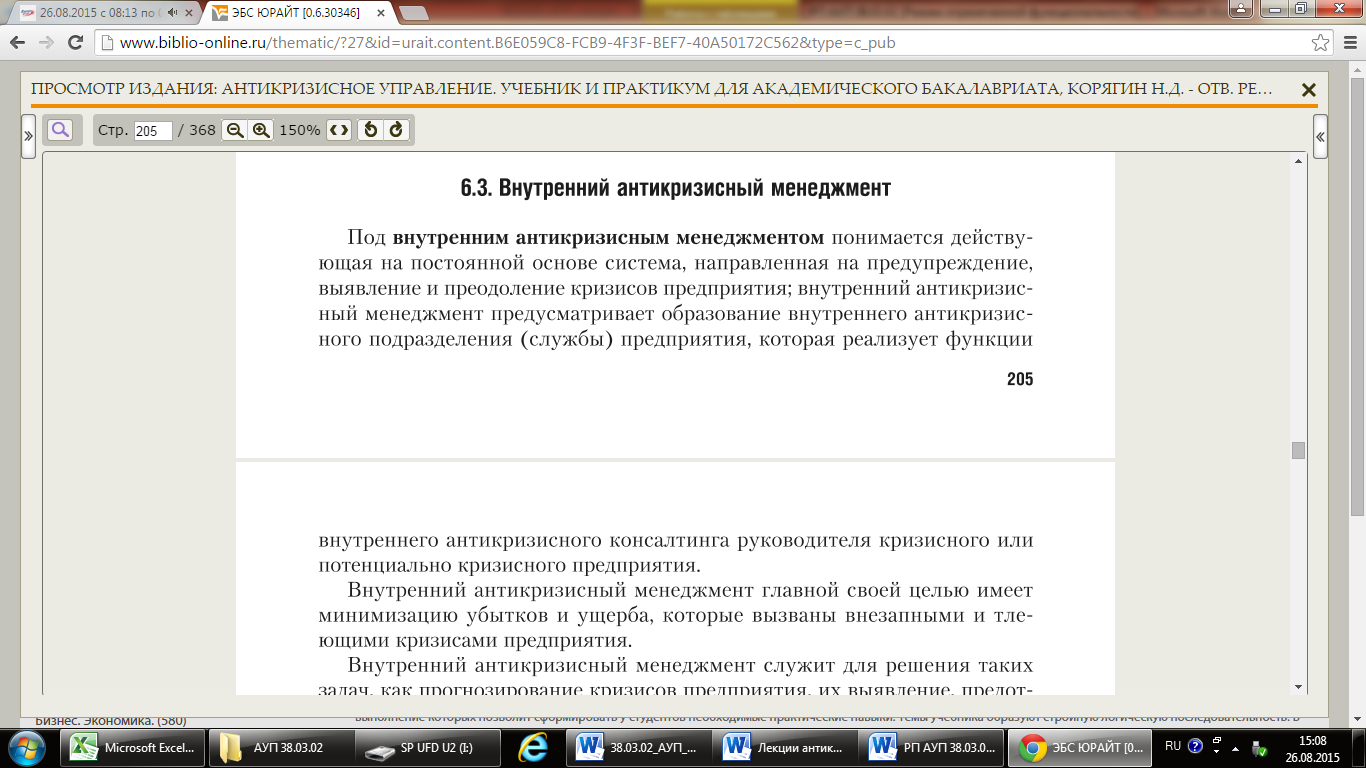This screenshot has width=1366, height=768.
Task: Switch to Chrome ЭБС ЮРАЙТ taskbar button
Action: tap(1080, 747)
